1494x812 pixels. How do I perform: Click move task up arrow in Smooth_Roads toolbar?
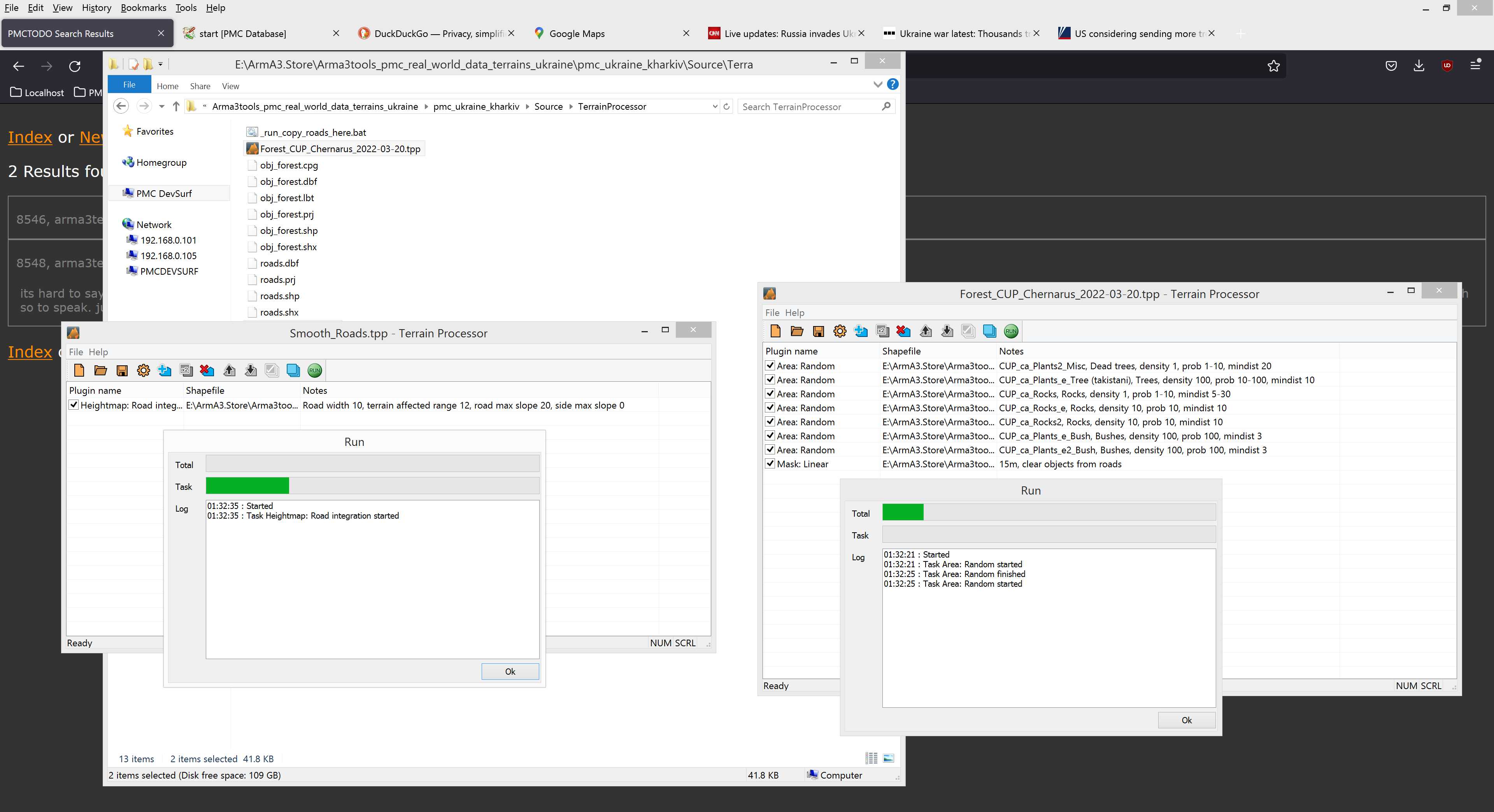point(229,371)
